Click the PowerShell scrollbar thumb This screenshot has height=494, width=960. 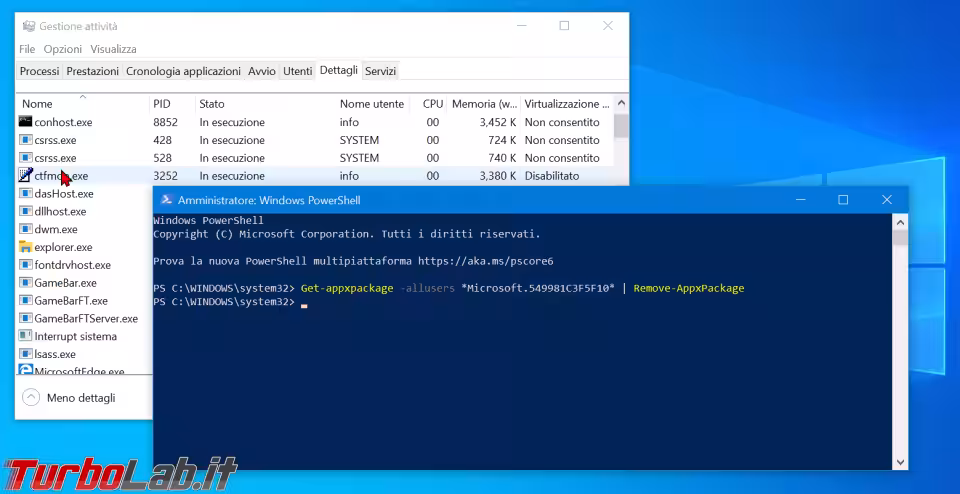[x=899, y=238]
